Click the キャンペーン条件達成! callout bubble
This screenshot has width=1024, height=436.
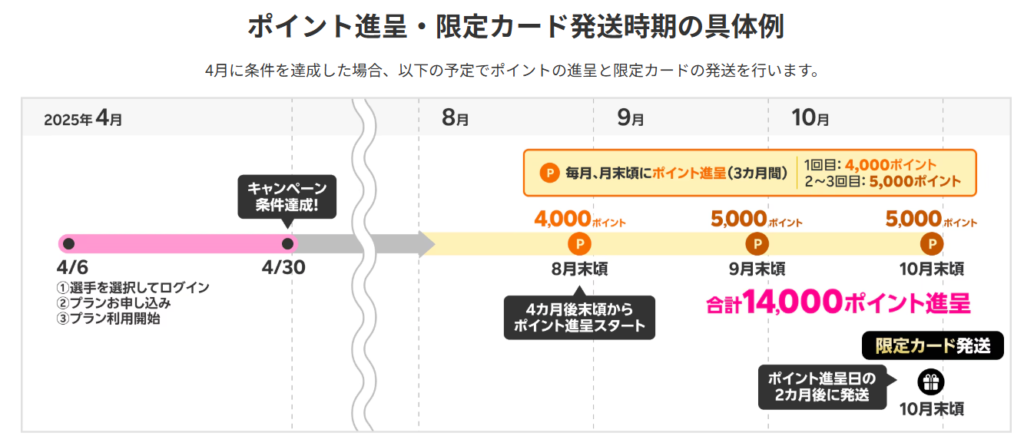click(x=286, y=198)
